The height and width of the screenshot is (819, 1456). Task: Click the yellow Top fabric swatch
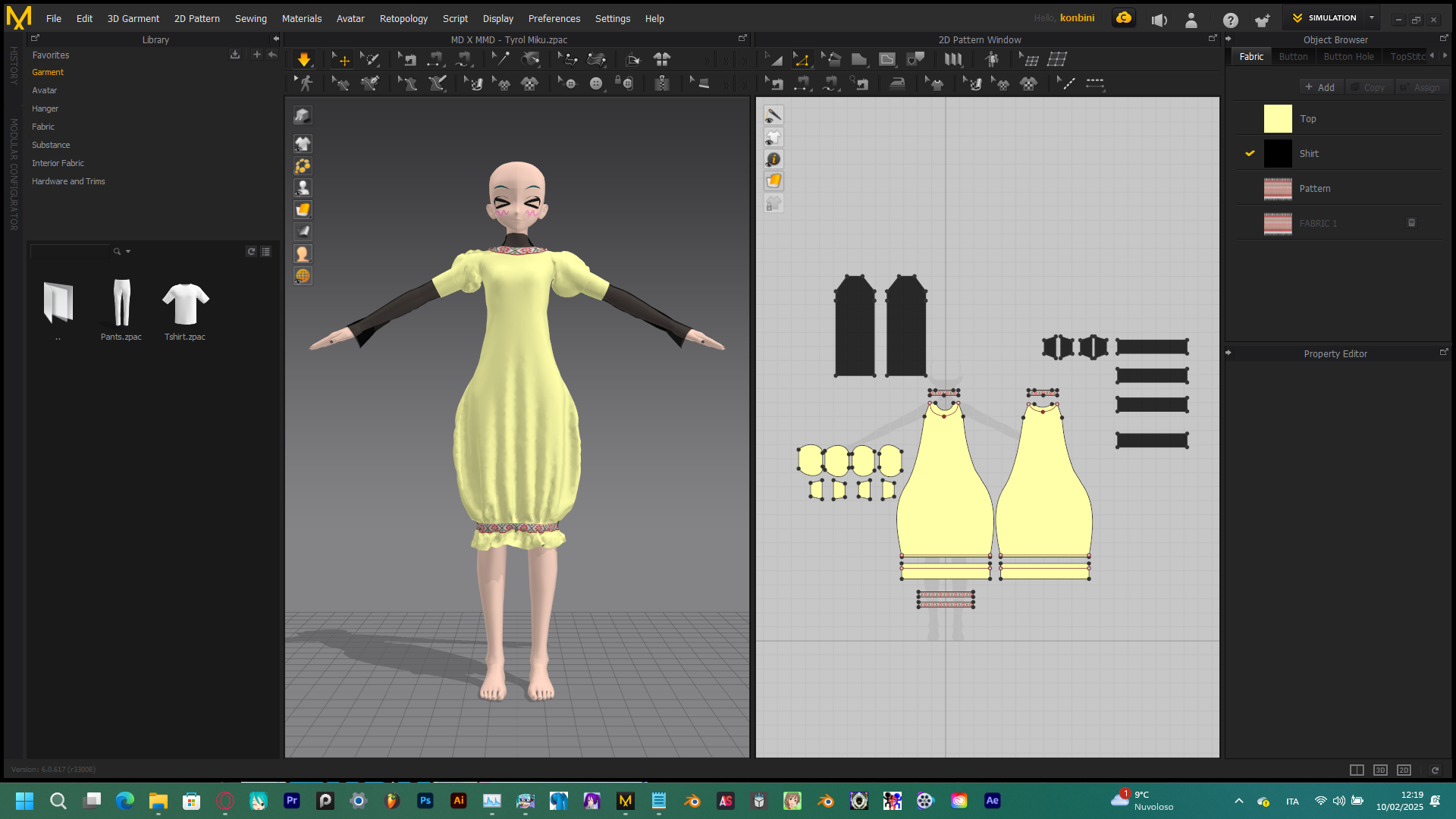point(1278,119)
